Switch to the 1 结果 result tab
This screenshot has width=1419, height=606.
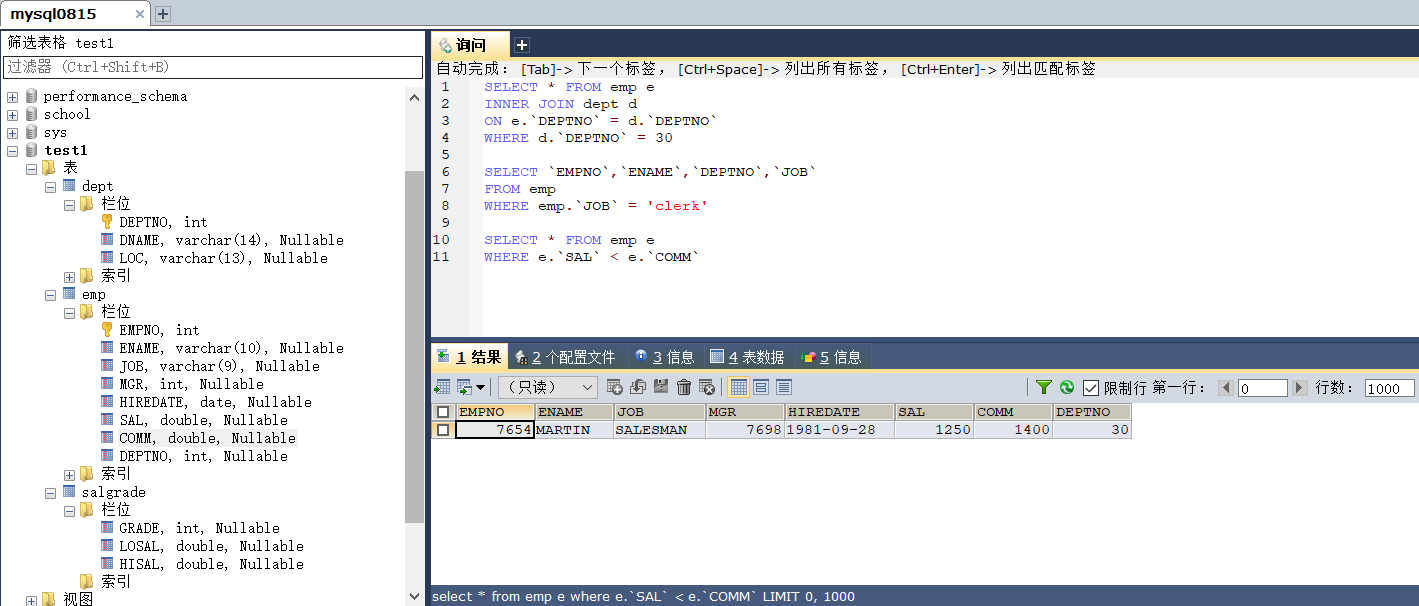click(469, 357)
